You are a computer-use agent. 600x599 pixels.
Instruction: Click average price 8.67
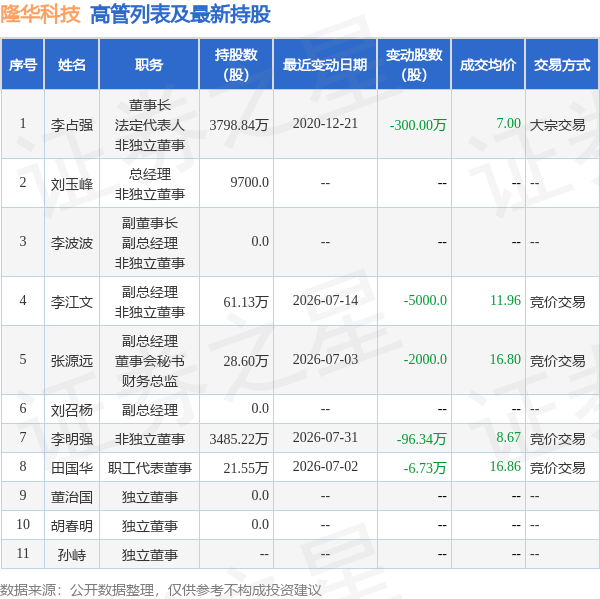click(x=509, y=437)
